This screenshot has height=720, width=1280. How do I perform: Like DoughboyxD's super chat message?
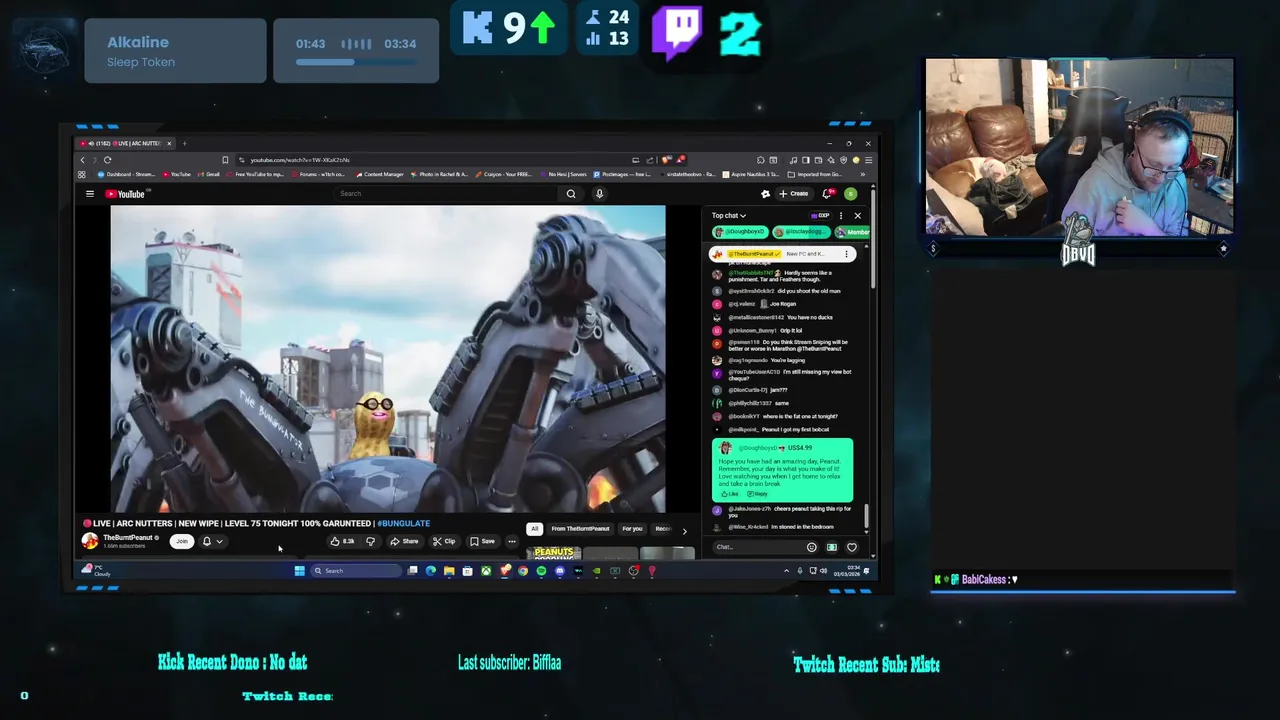729,494
